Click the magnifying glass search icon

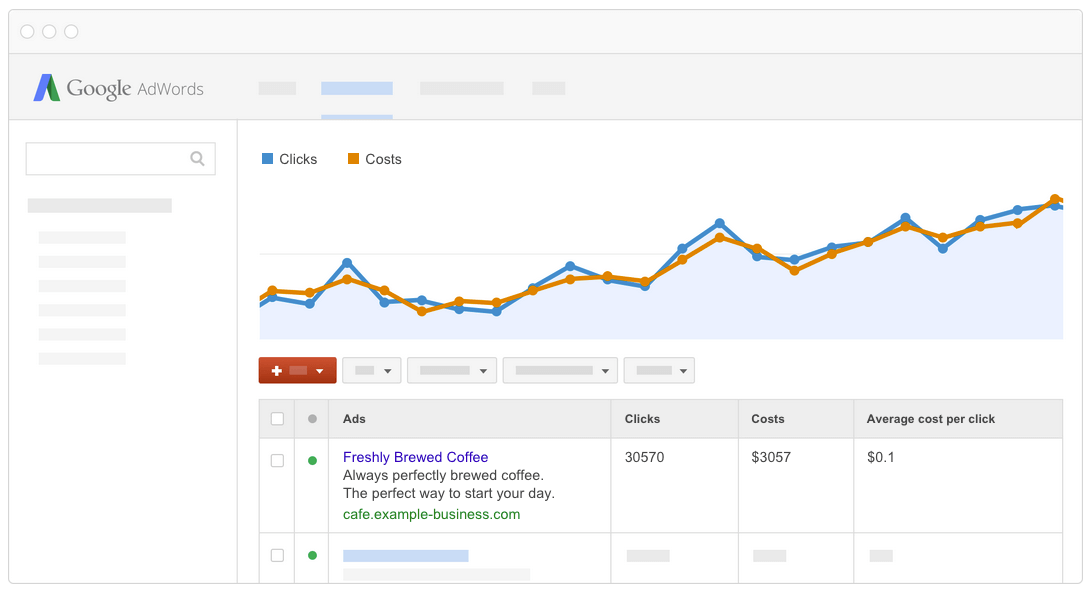(197, 158)
